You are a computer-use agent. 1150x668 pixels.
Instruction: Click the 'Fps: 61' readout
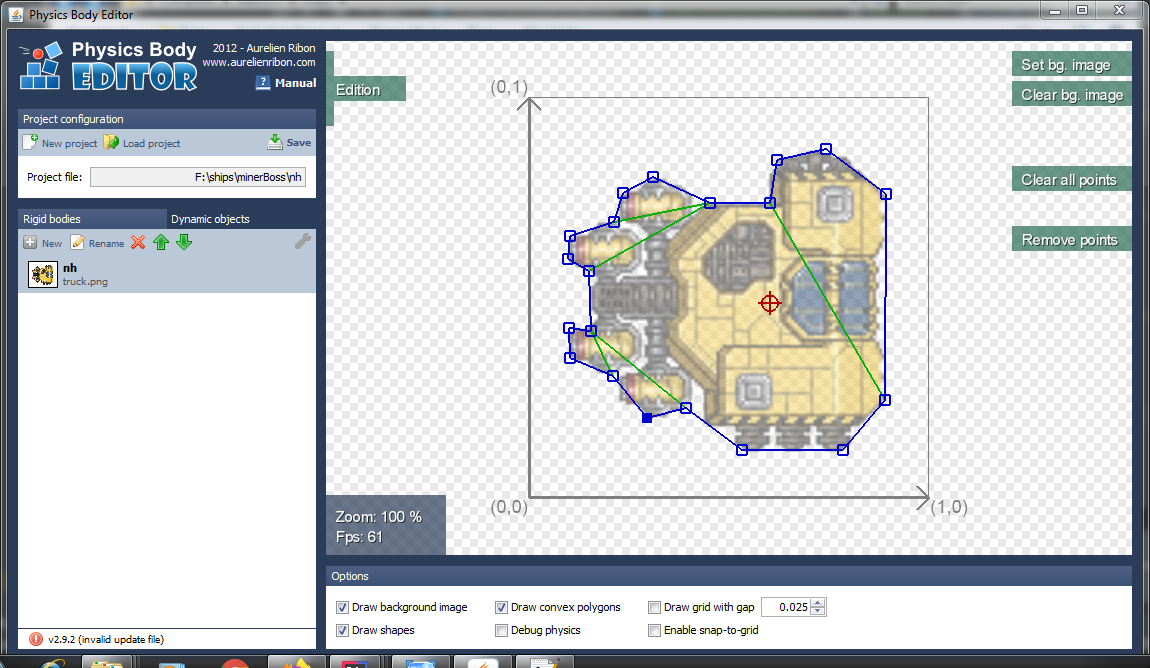(359, 537)
